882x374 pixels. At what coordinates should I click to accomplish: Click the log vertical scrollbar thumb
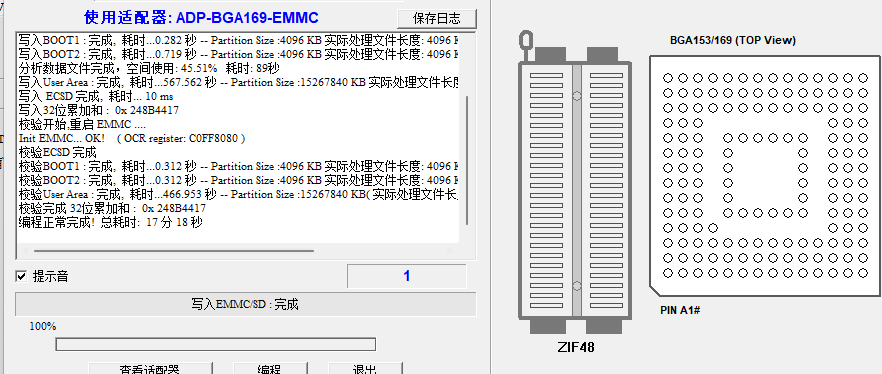point(467,160)
